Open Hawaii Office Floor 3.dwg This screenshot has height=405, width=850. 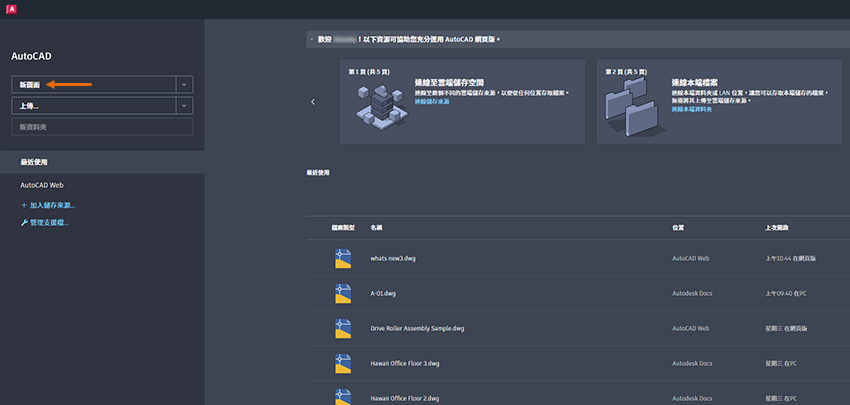pyautogui.click(x=405, y=363)
